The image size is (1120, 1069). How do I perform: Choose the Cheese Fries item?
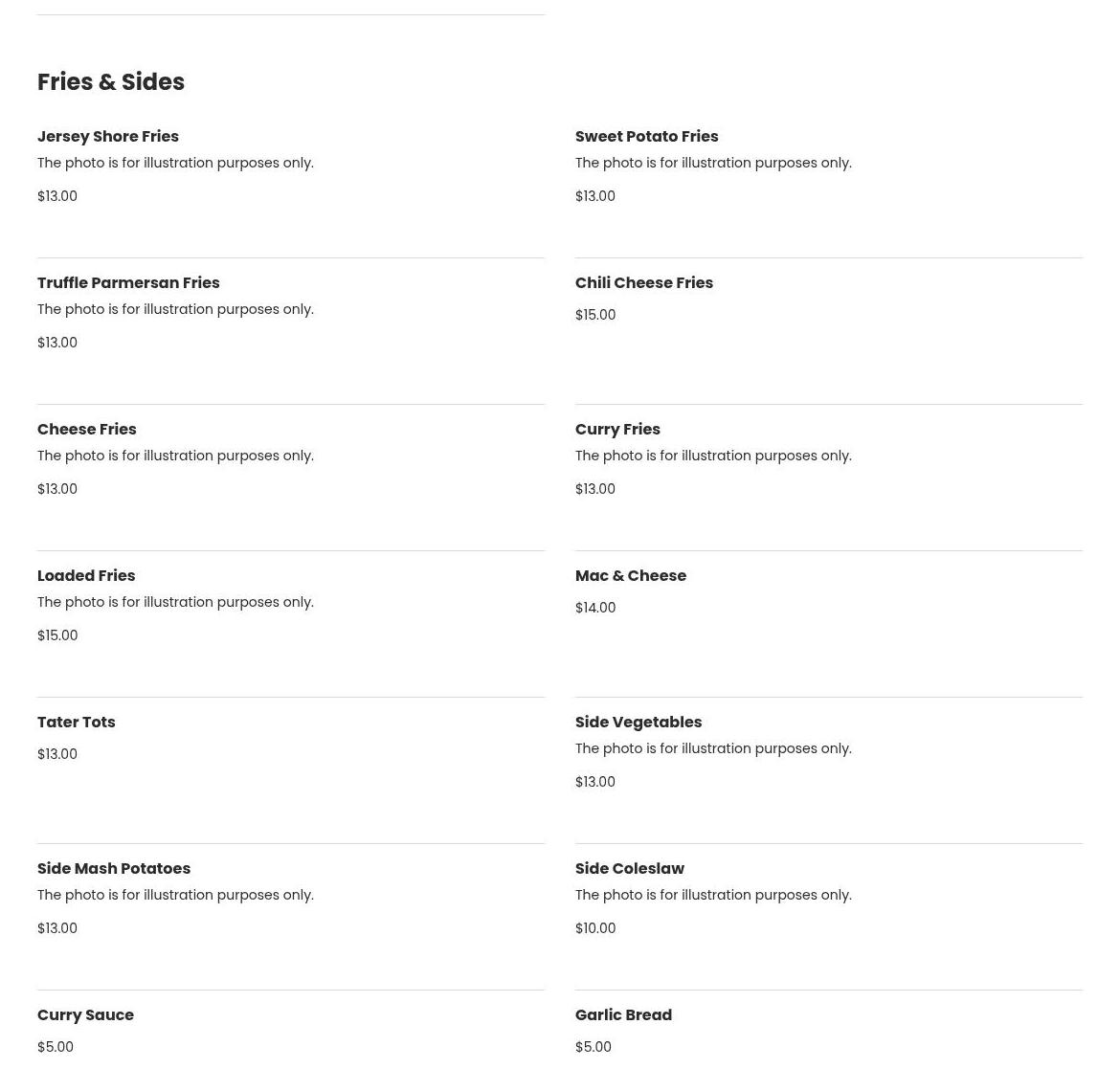coord(86,429)
